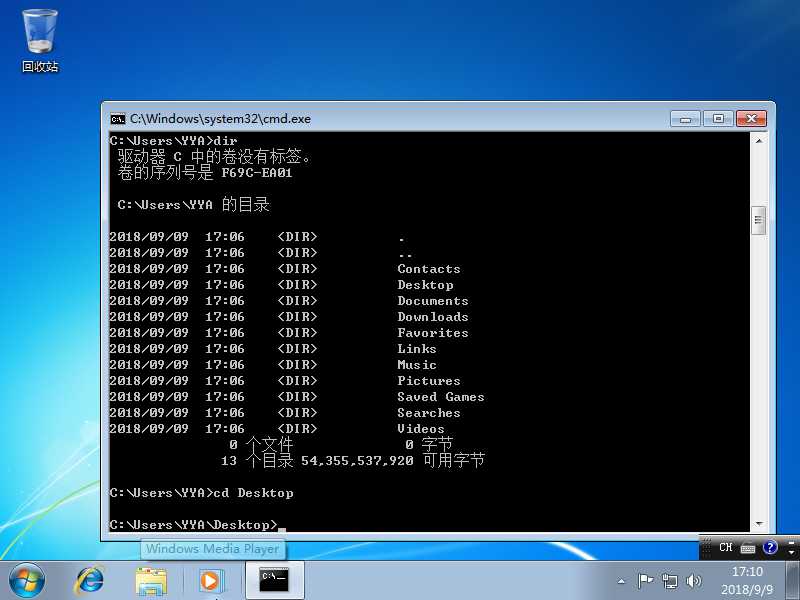This screenshot has width=800, height=600.
Task: Click the 'Music' directory entry
Action: (x=417, y=365)
